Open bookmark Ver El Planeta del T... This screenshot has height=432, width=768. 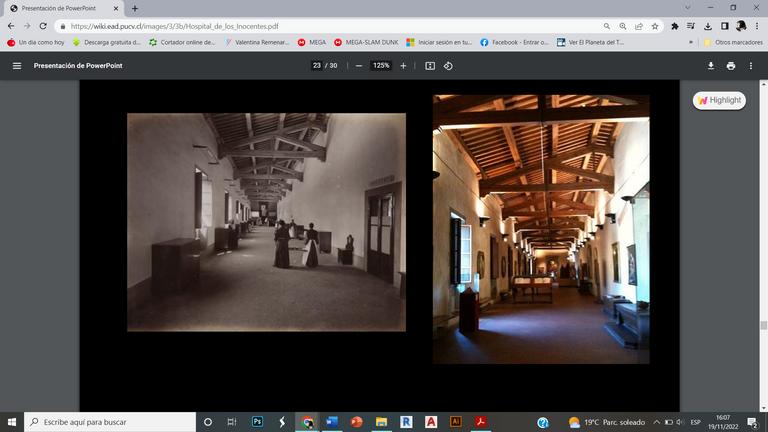(590, 43)
